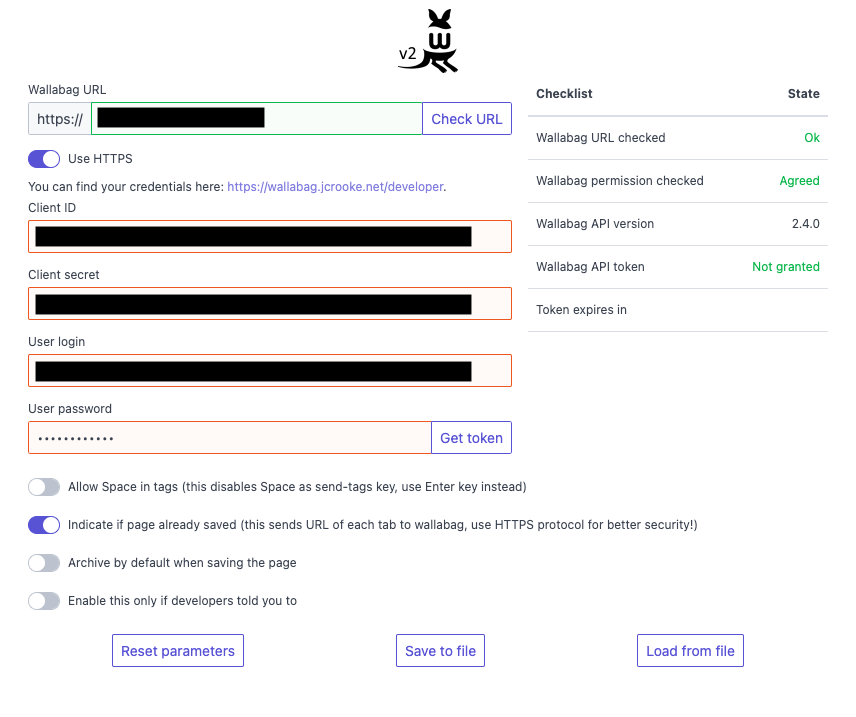Enable the Use HTTPS toggle
The image size is (856, 717).
44,158
